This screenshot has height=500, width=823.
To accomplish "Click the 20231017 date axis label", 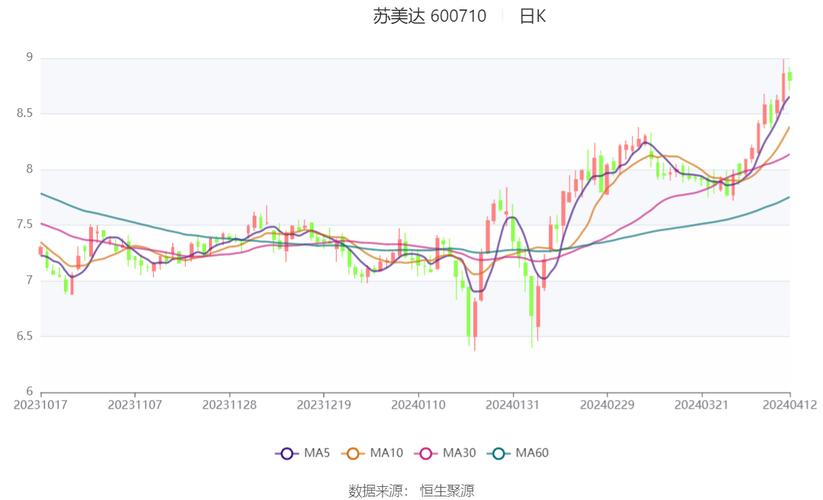I will tap(39, 405).
